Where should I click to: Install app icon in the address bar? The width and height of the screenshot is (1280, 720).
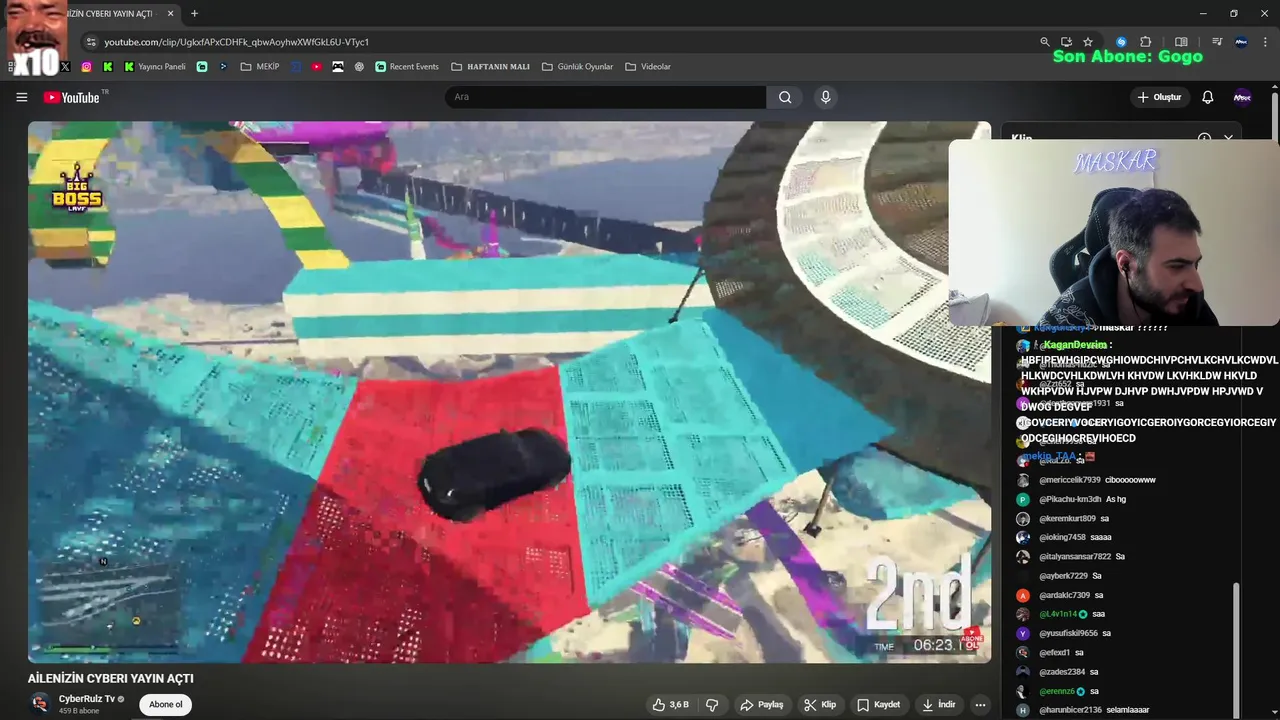1066,42
